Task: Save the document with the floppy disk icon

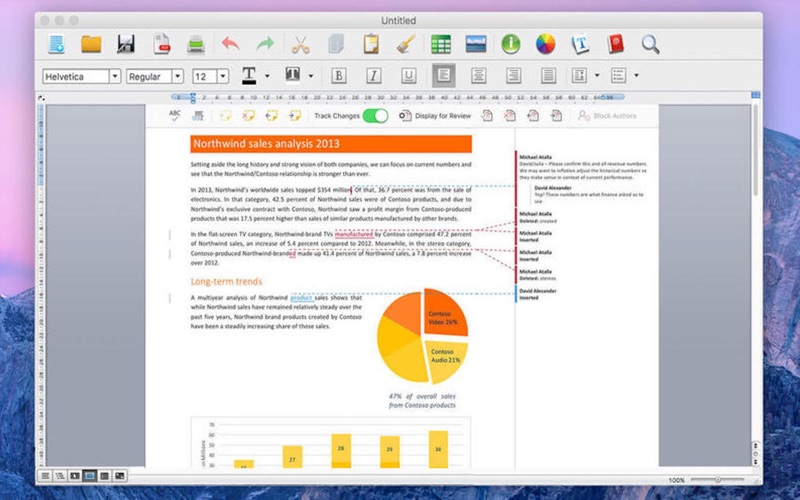Action: (126, 44)
